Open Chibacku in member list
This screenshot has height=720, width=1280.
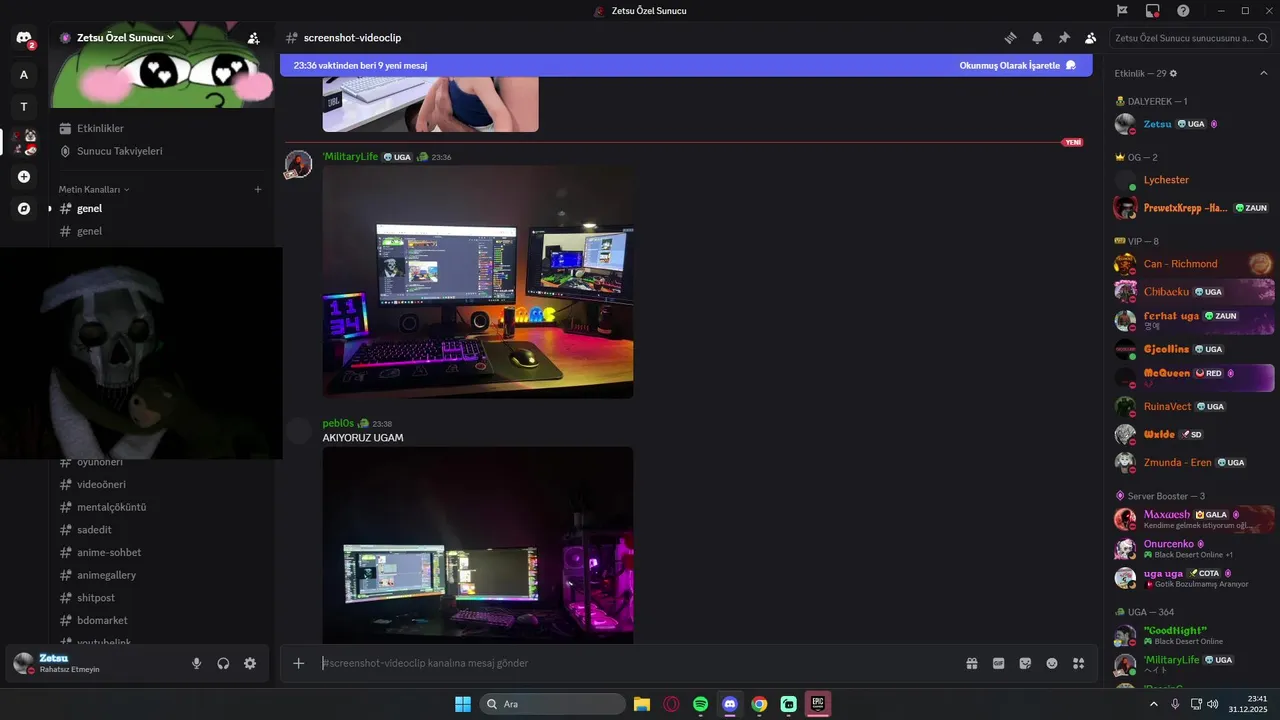click(1191, 292)
